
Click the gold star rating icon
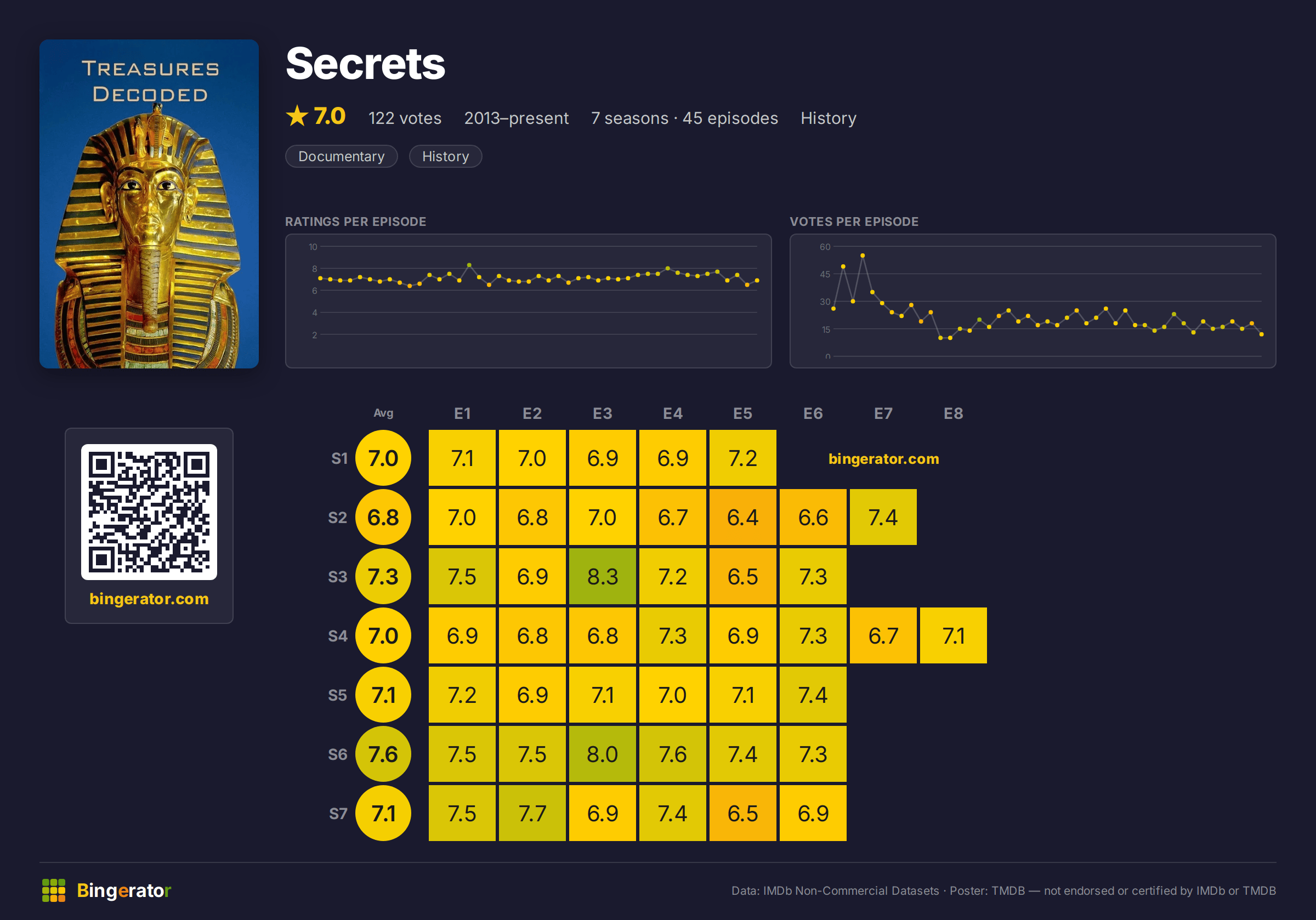297,116
